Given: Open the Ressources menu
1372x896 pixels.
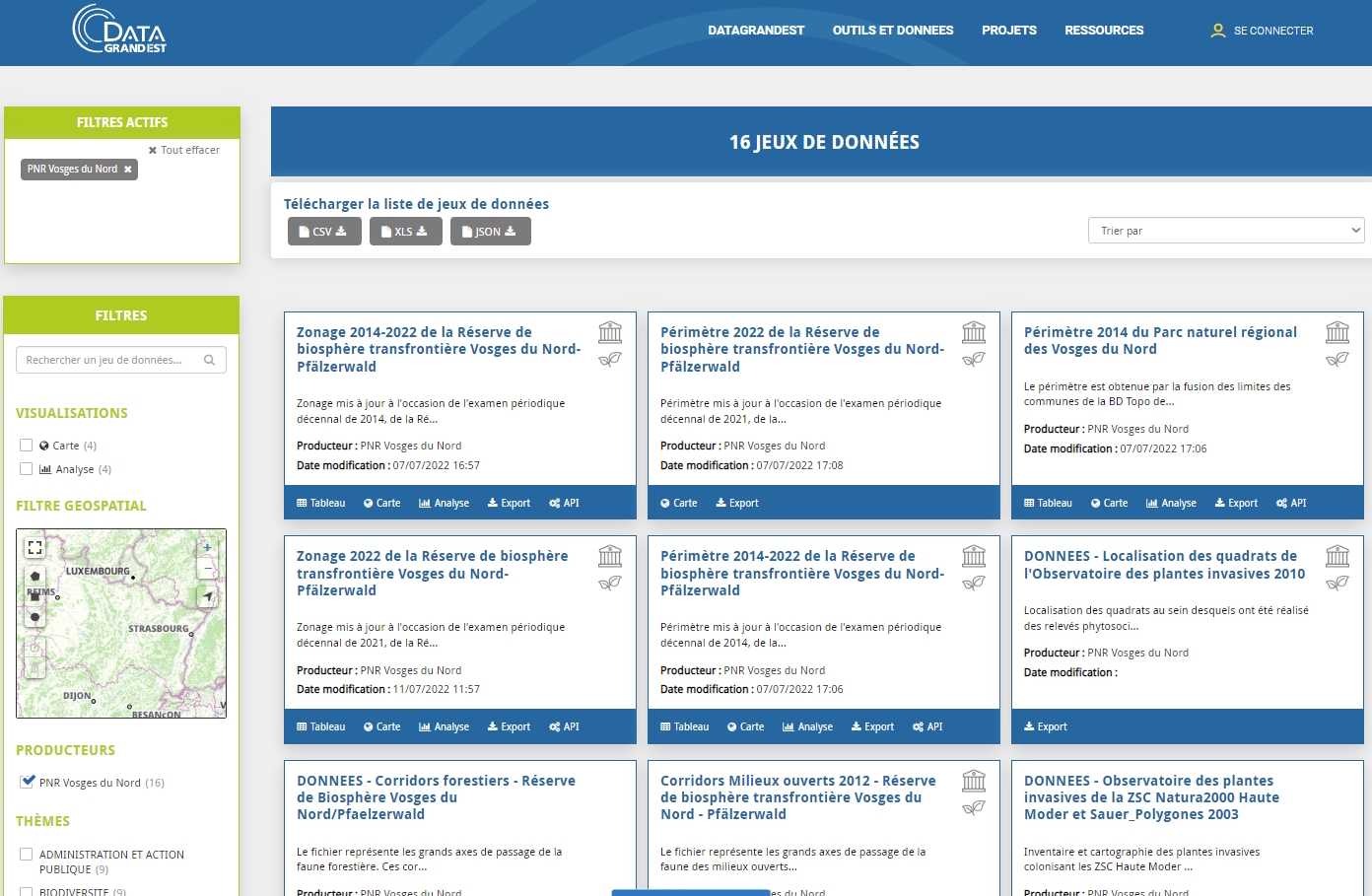Looking at the screenshot, I should (x=1103, y=31).
